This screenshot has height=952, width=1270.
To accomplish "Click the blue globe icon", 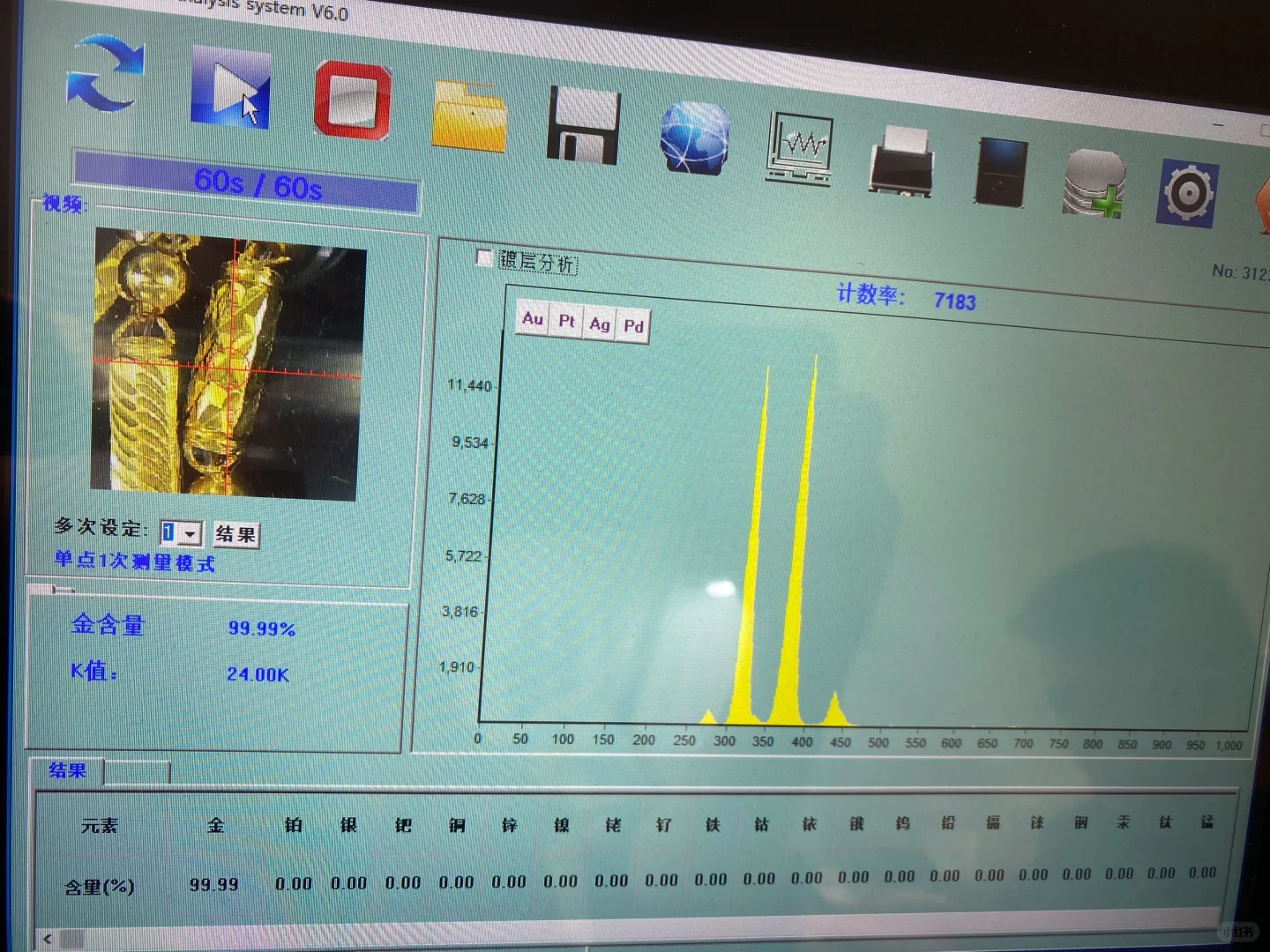I will tap(695, 138).
